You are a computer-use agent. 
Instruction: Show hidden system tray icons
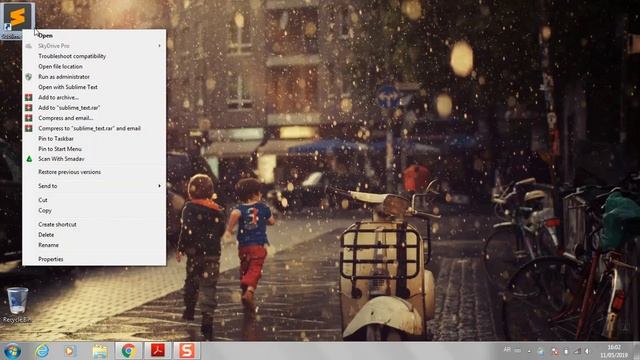coord(529,351)
